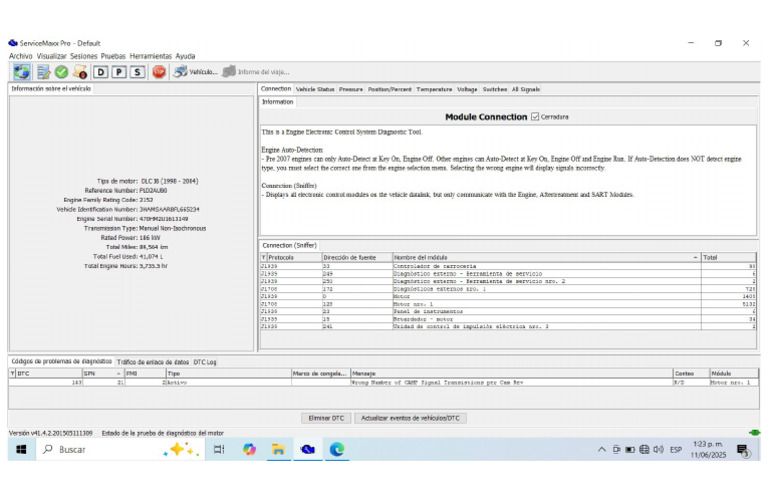Open the Sesiones menu

point(83,56)
